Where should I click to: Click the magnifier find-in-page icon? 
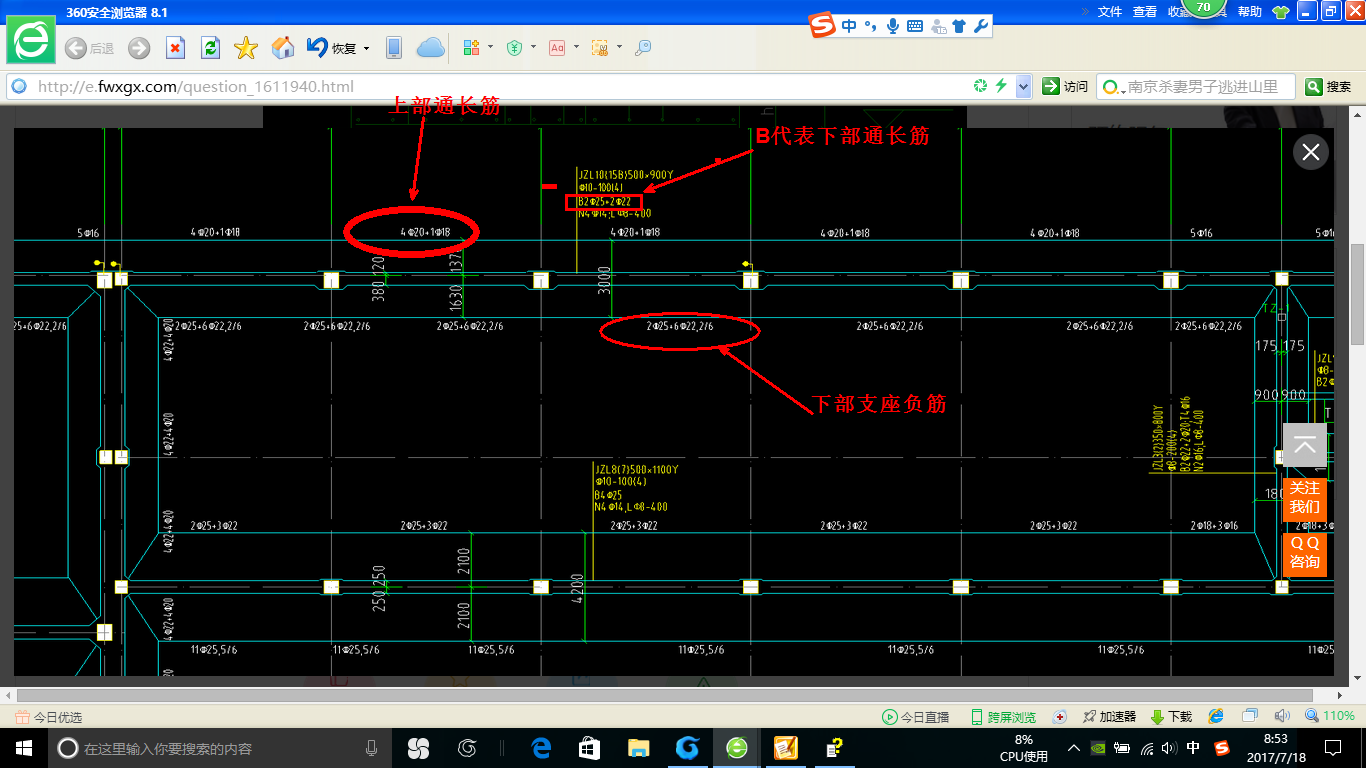tap(643, 48)
